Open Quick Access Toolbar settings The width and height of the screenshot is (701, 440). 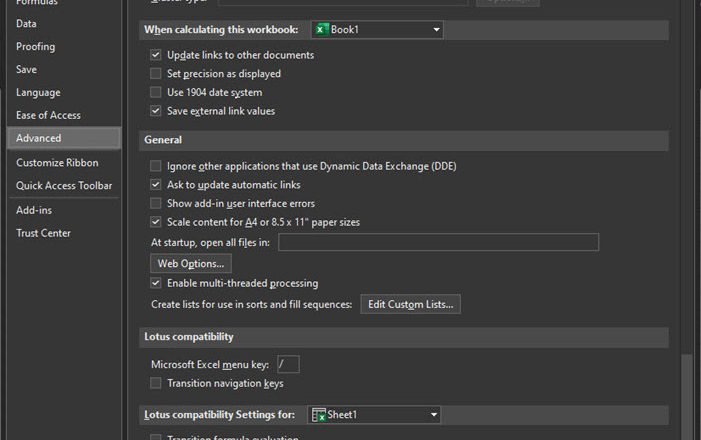pyautogui.click(x=64, y=186)
